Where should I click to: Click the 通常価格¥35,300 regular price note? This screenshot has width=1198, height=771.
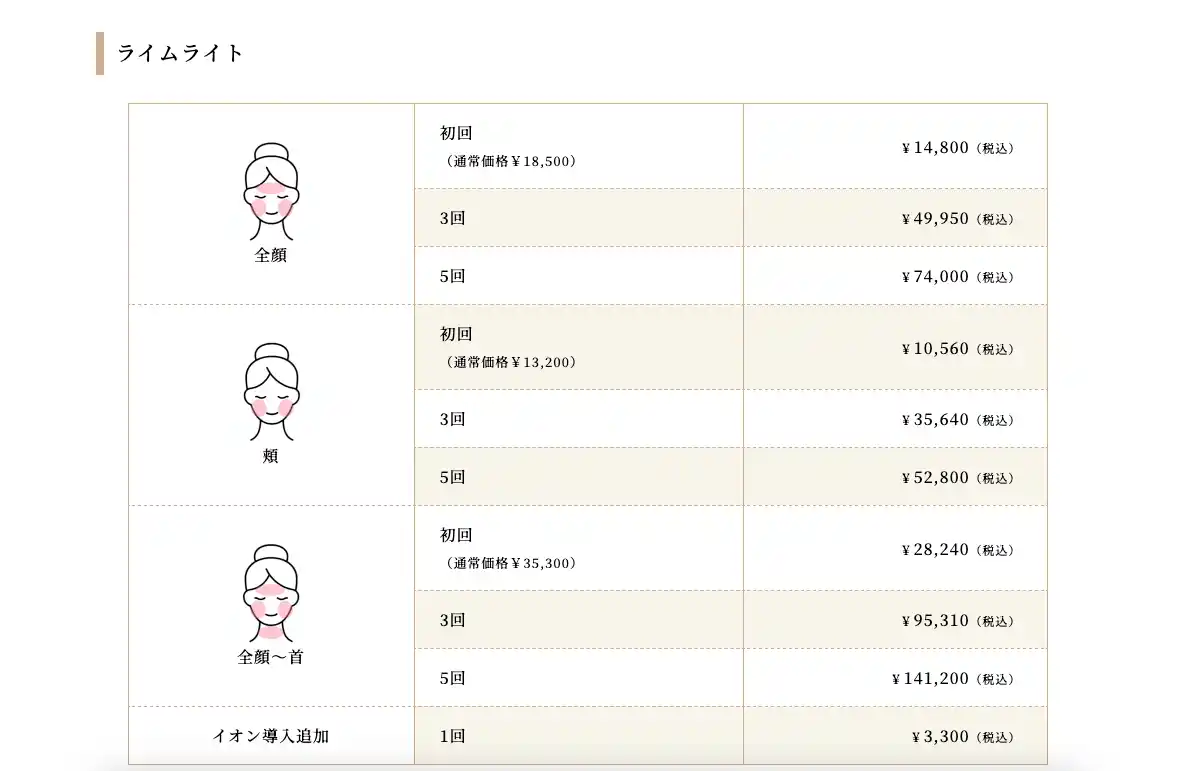(510, 563)
